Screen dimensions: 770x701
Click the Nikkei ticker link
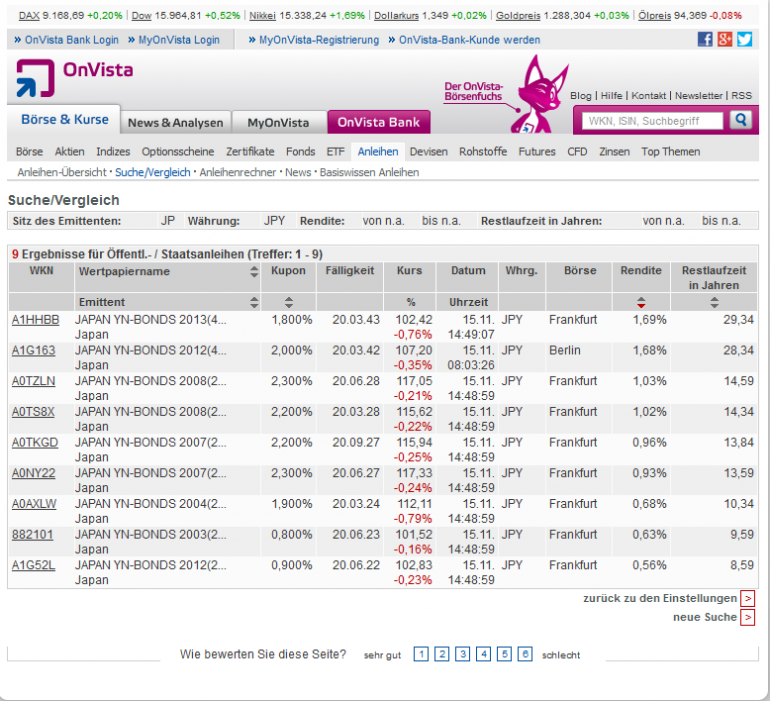263,16
